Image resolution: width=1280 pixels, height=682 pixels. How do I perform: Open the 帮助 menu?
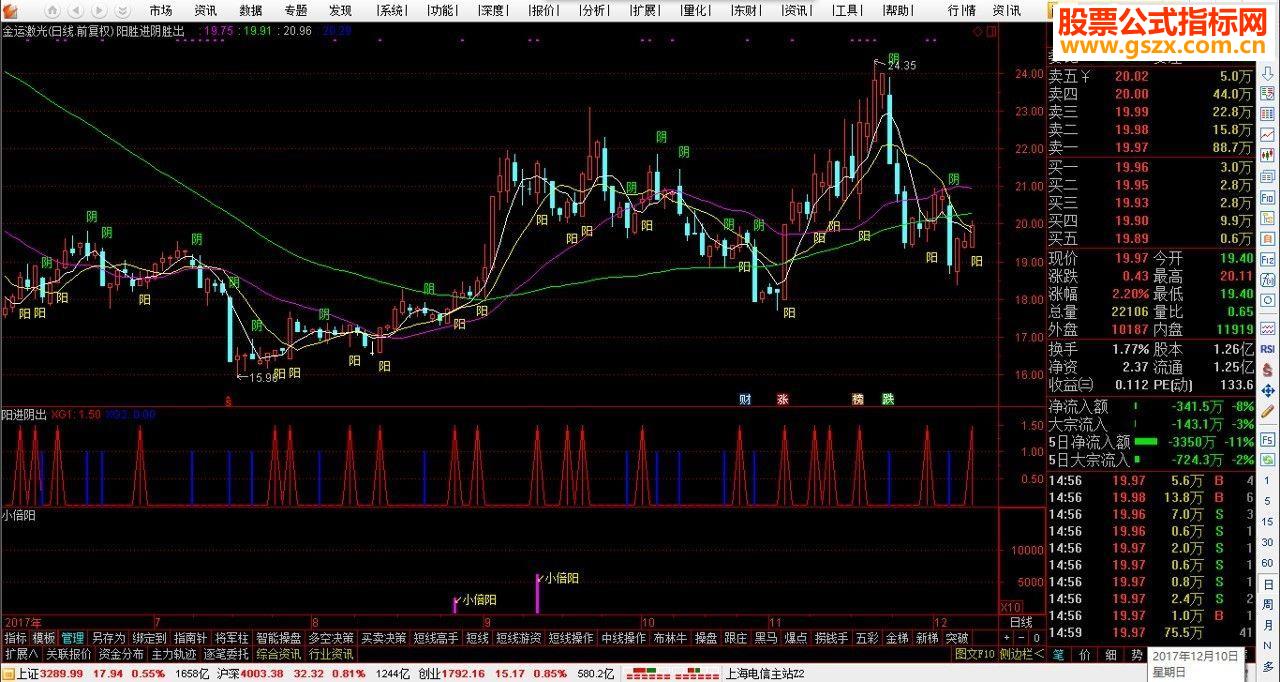(x=897, y=10)
